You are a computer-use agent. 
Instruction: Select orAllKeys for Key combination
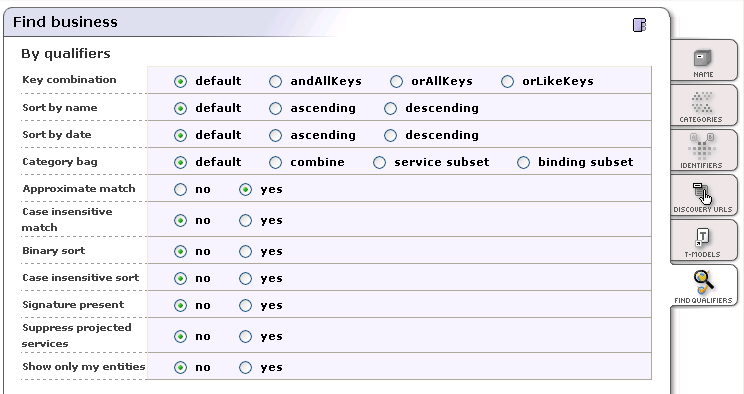click(396, 82)
